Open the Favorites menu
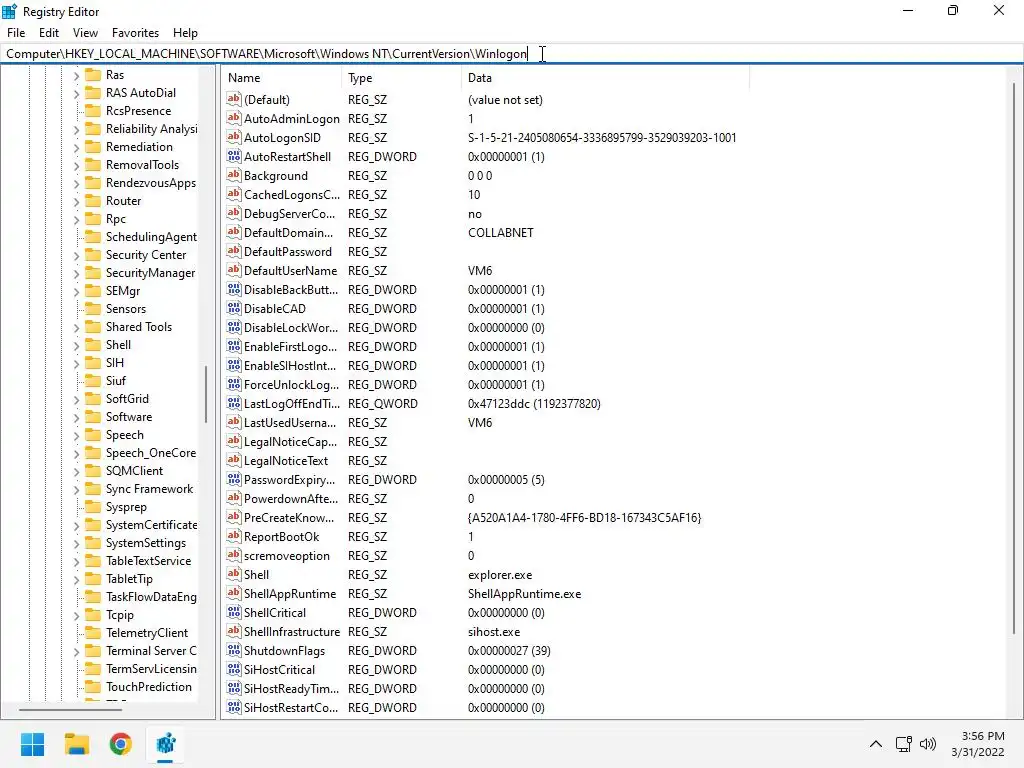The height and width of the screenshot is (768, 1024). tap(135, 33)
